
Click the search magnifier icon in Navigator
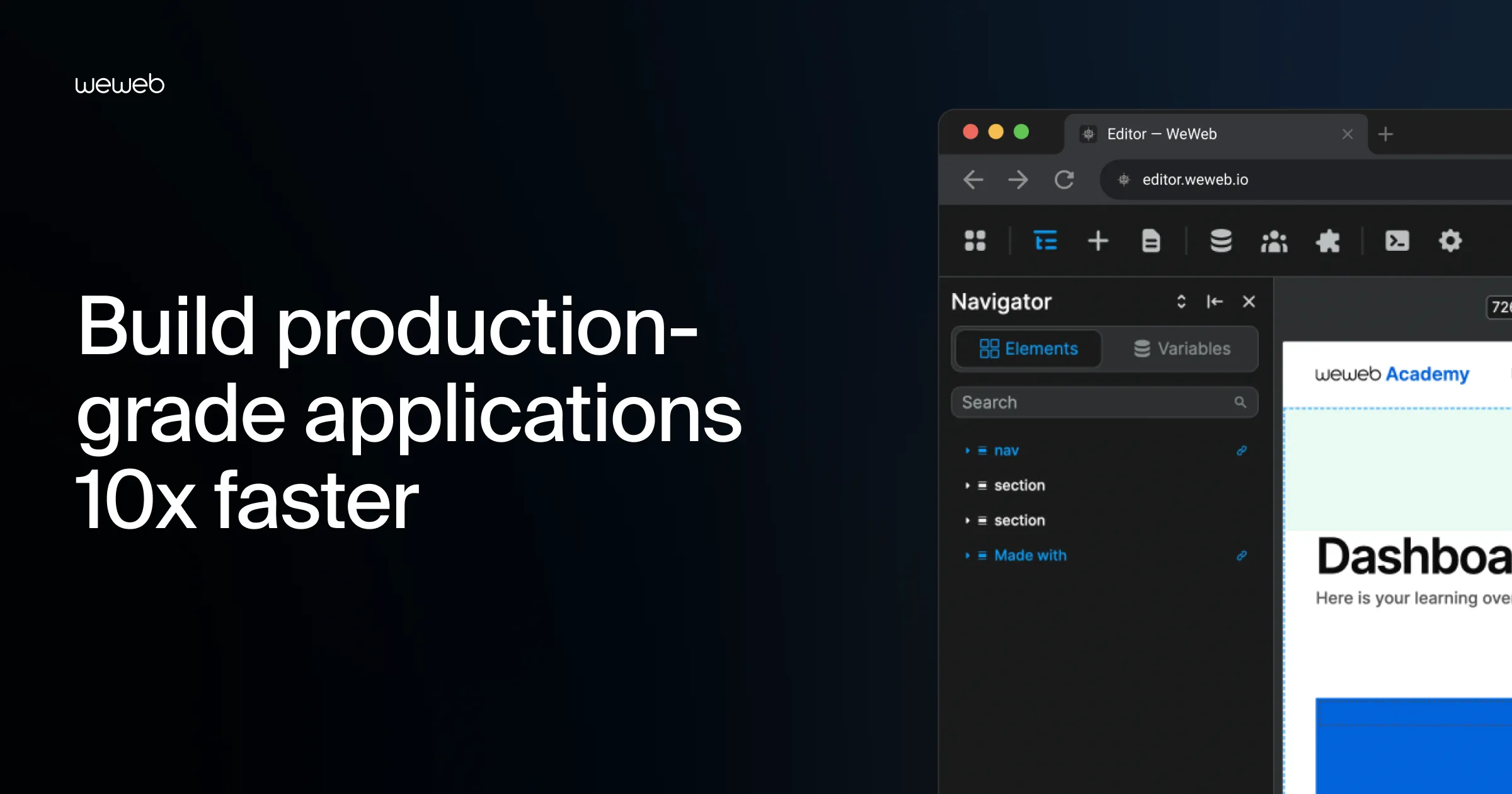(x=1240, y=402)
